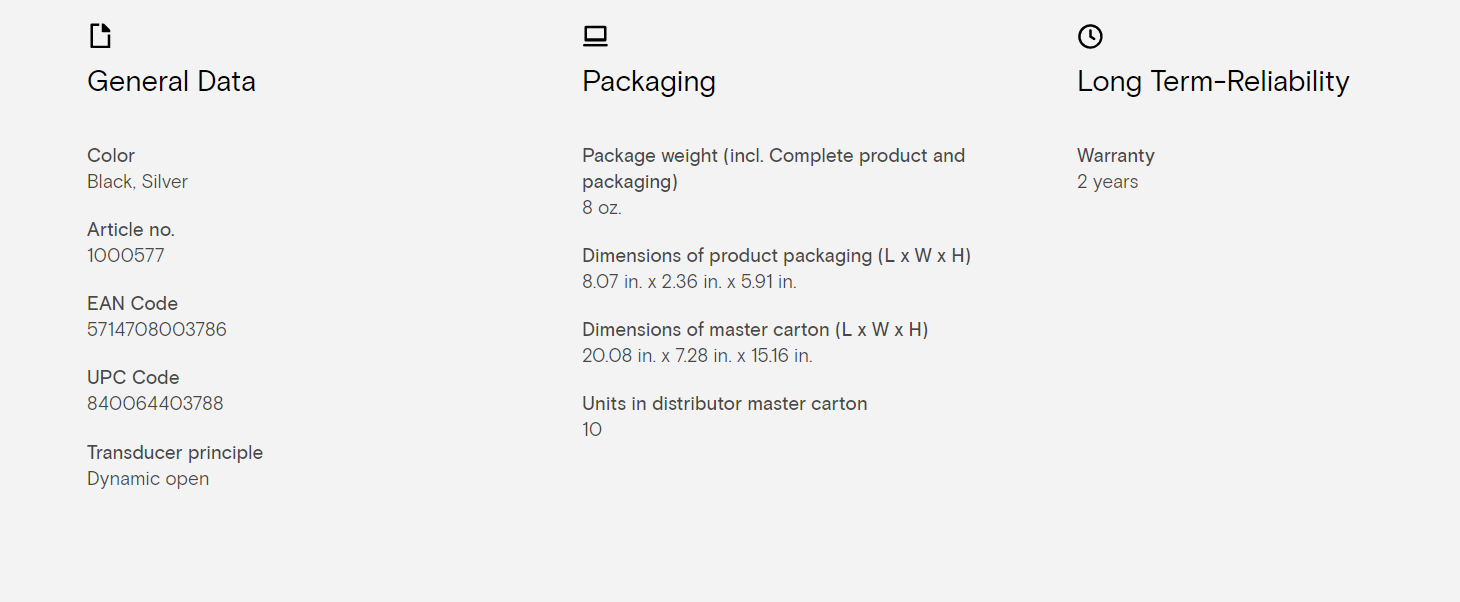1460x602 pixels.
Task: Select the General Data heading
Action: [x=171, y=81]
